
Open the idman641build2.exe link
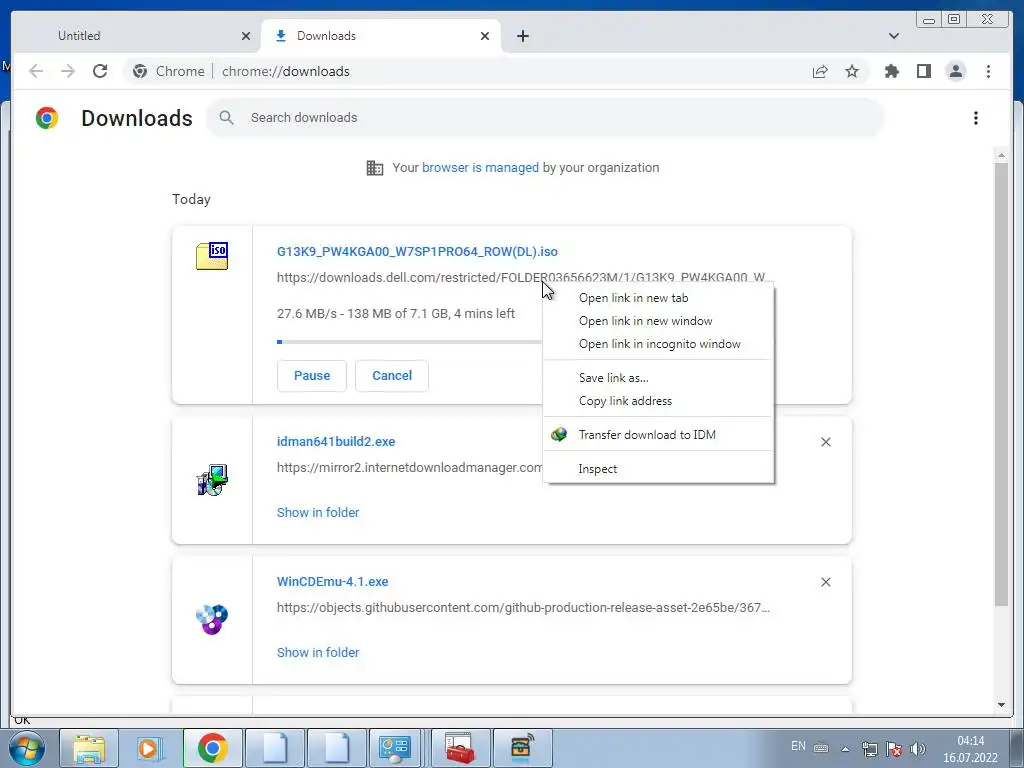[336, 441]
